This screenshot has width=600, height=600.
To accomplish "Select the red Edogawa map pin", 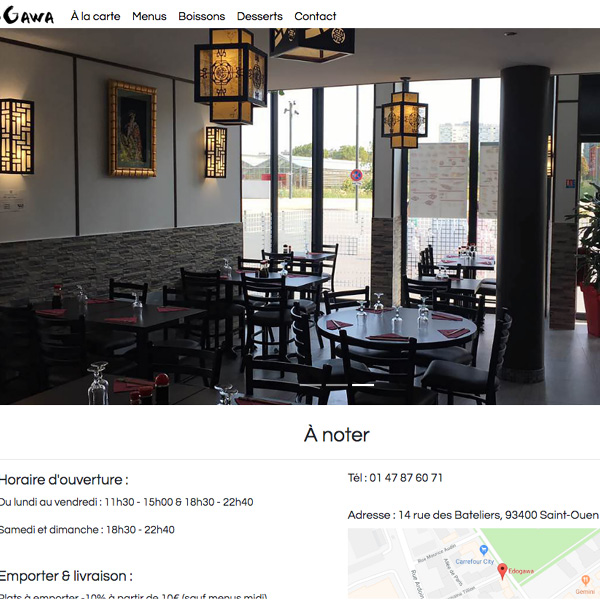I will [502, 571].
